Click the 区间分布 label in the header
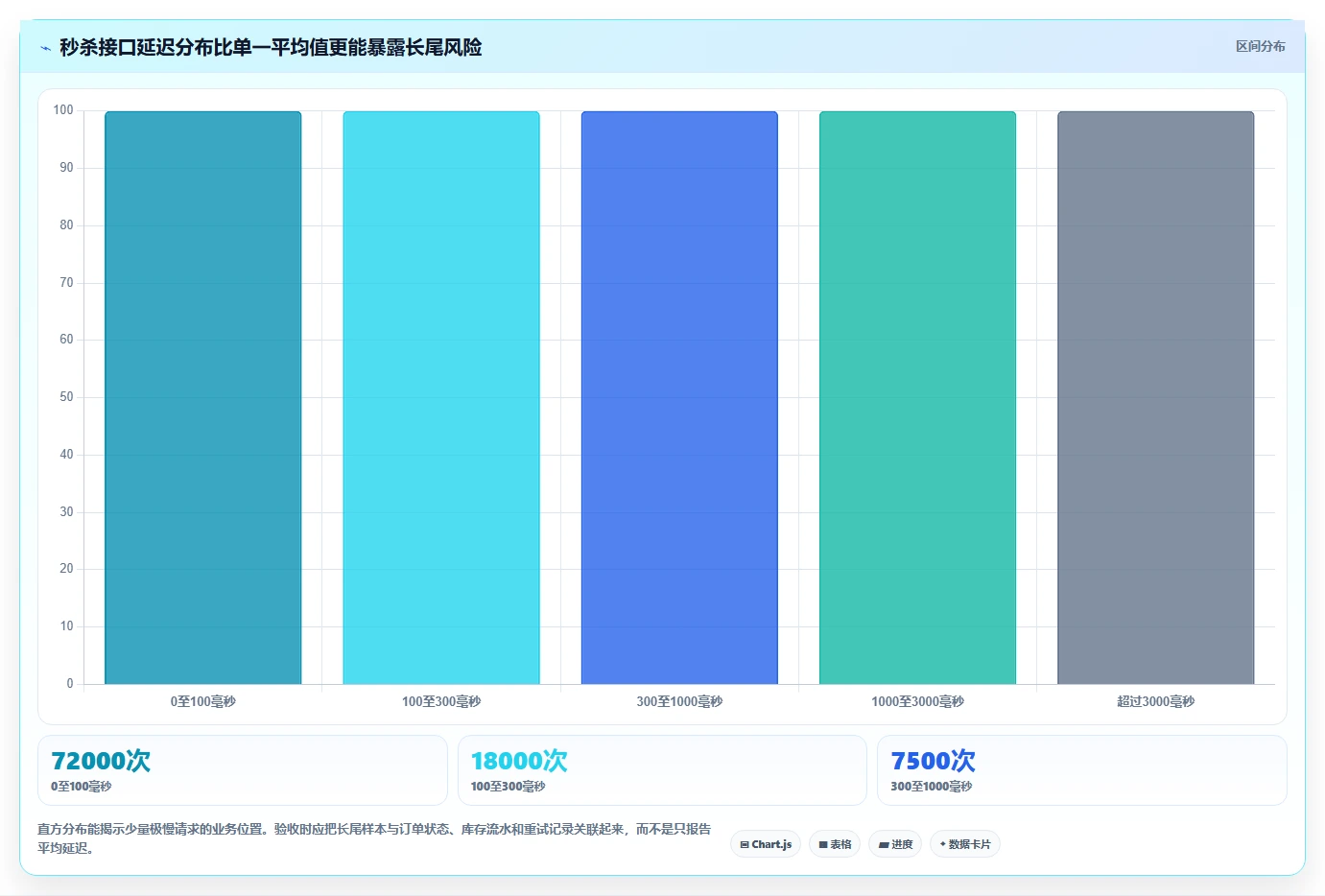Image resolution: width=1325 pixels, height=896 pixels. coord(1260,46)
